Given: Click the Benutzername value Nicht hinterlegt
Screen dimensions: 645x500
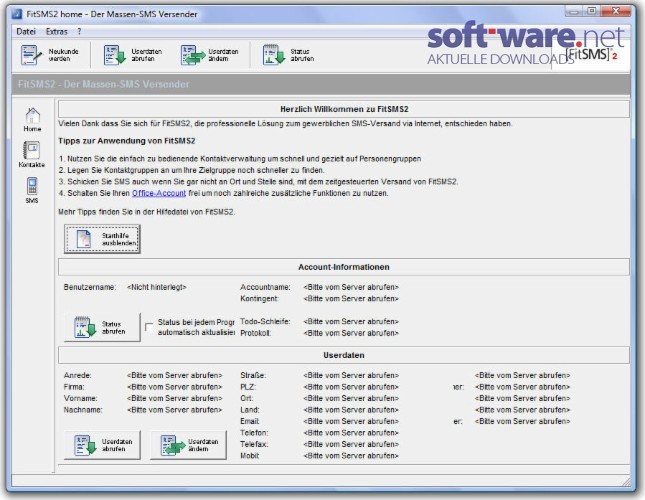Looking at the screenshot, I should point(157,287).
